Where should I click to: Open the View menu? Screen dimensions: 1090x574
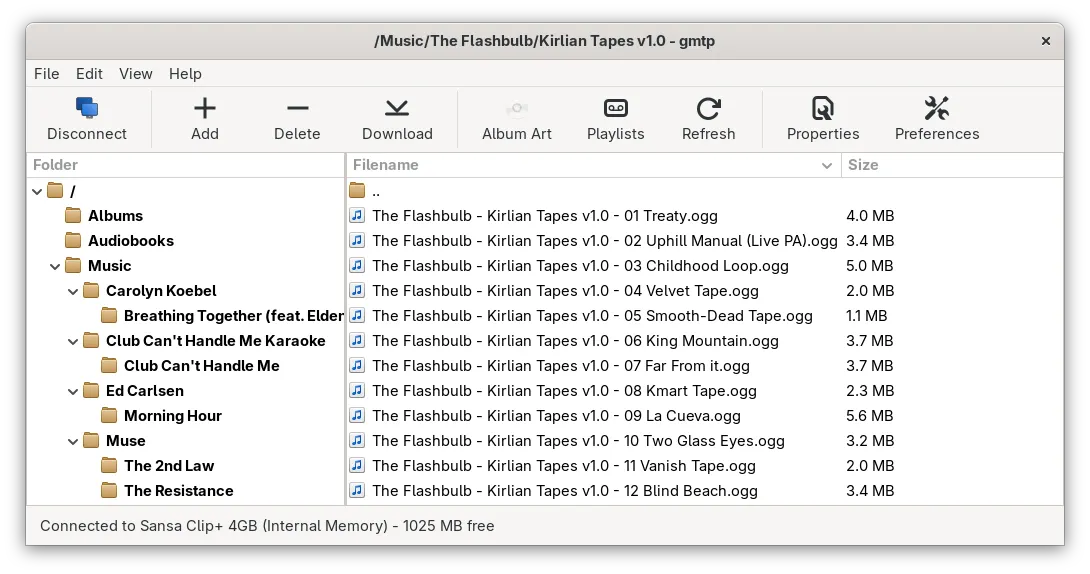(136, 74)
